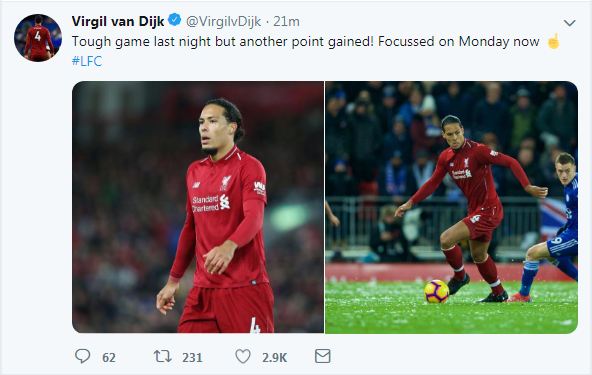Image resolution: width=592 pixels, height=375 pixels.
Task: Open the tweet options chevron
Action: coord(569,23)
